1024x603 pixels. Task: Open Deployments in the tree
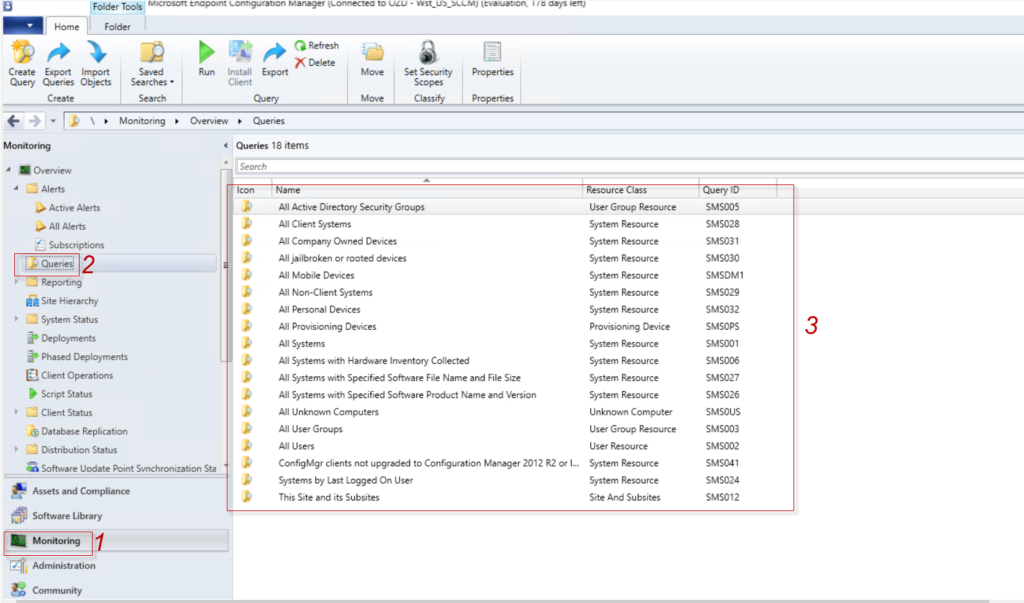click(x=68, y=338)
